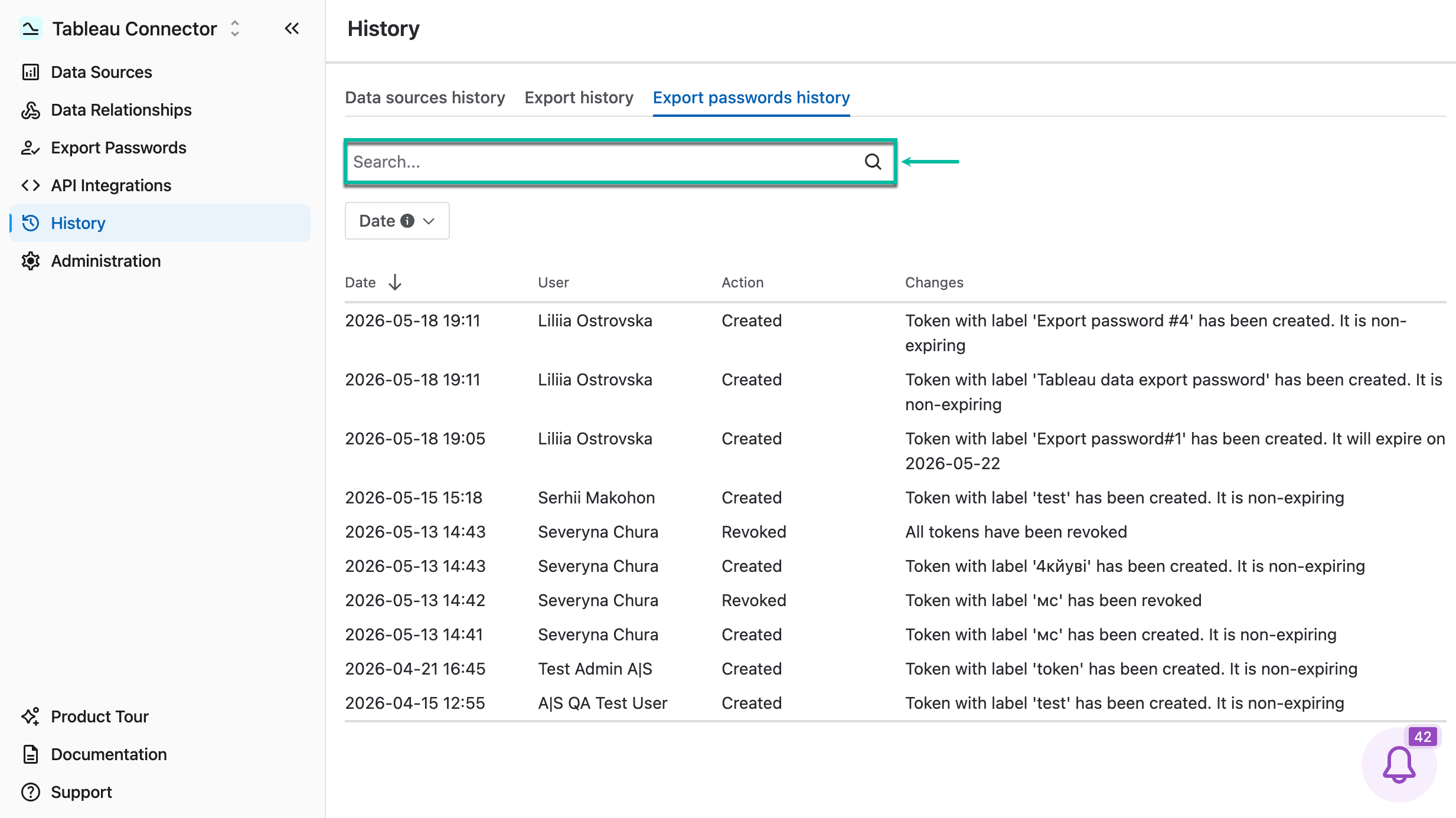Click user A|S QA Test User
The image size is (1456, 818).
tap(603, 703)
